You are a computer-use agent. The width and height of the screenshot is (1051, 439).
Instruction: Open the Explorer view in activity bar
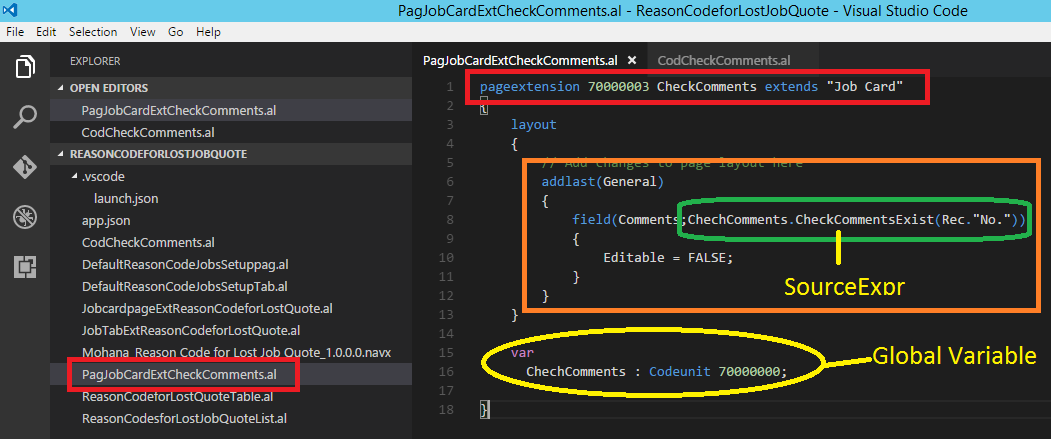25,67
